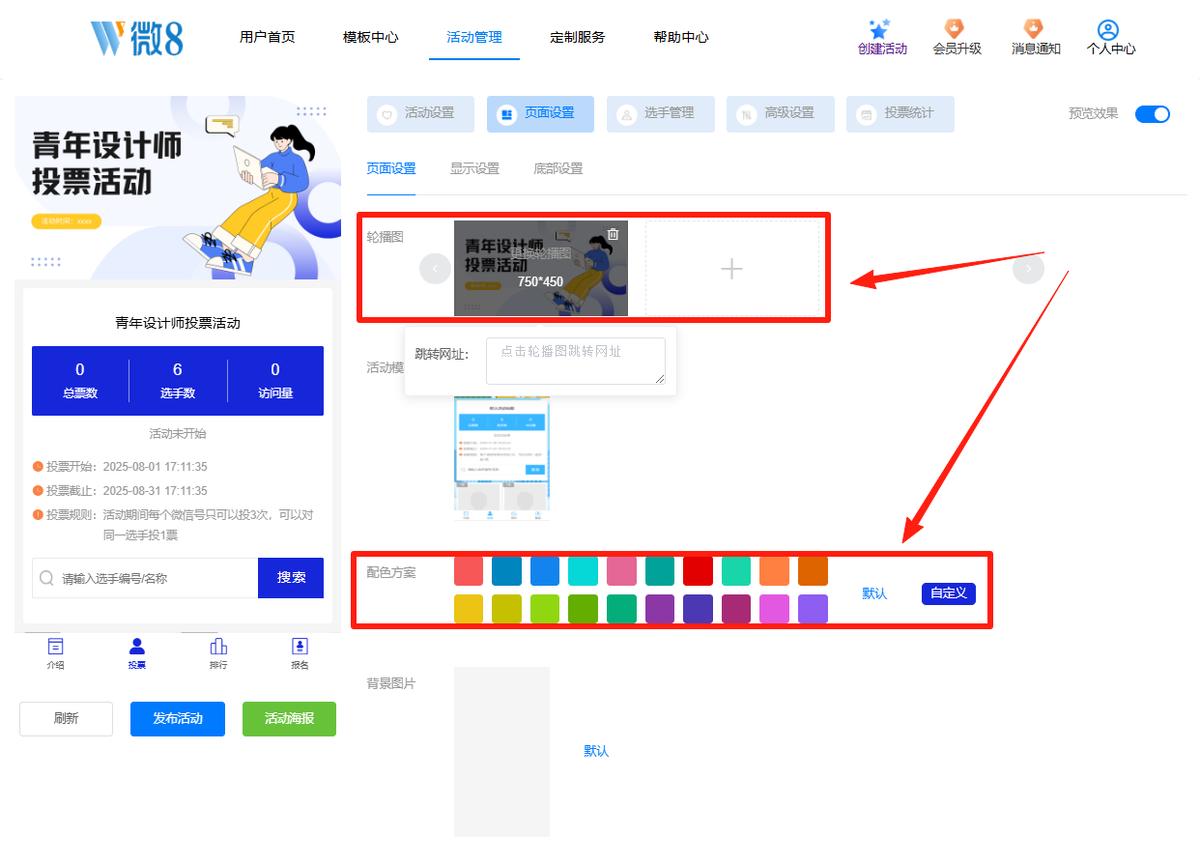Click the 刷新 button
1200x841 pixels.
pos(66,718)
